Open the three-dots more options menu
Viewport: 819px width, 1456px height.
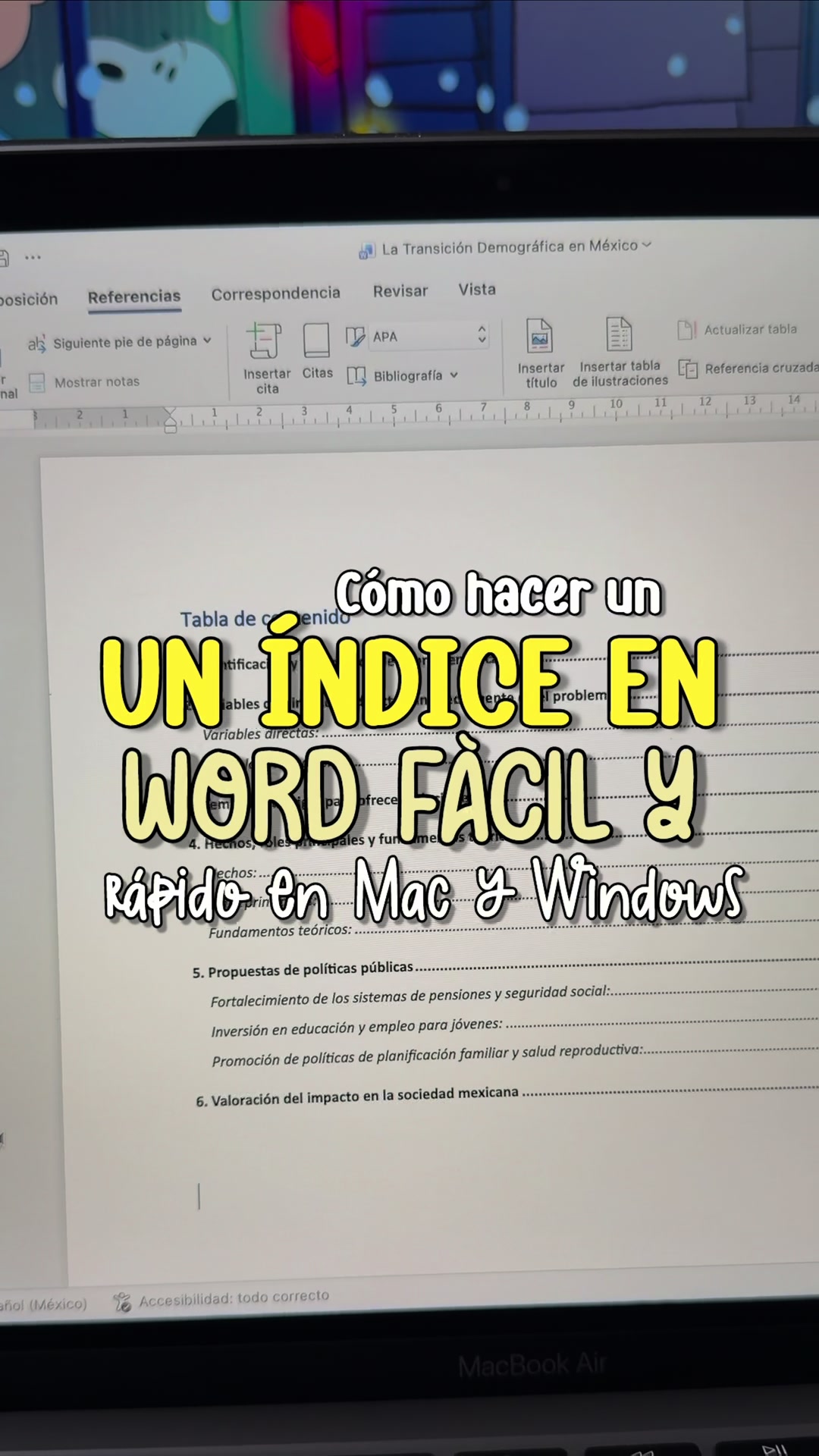(33, 258)
